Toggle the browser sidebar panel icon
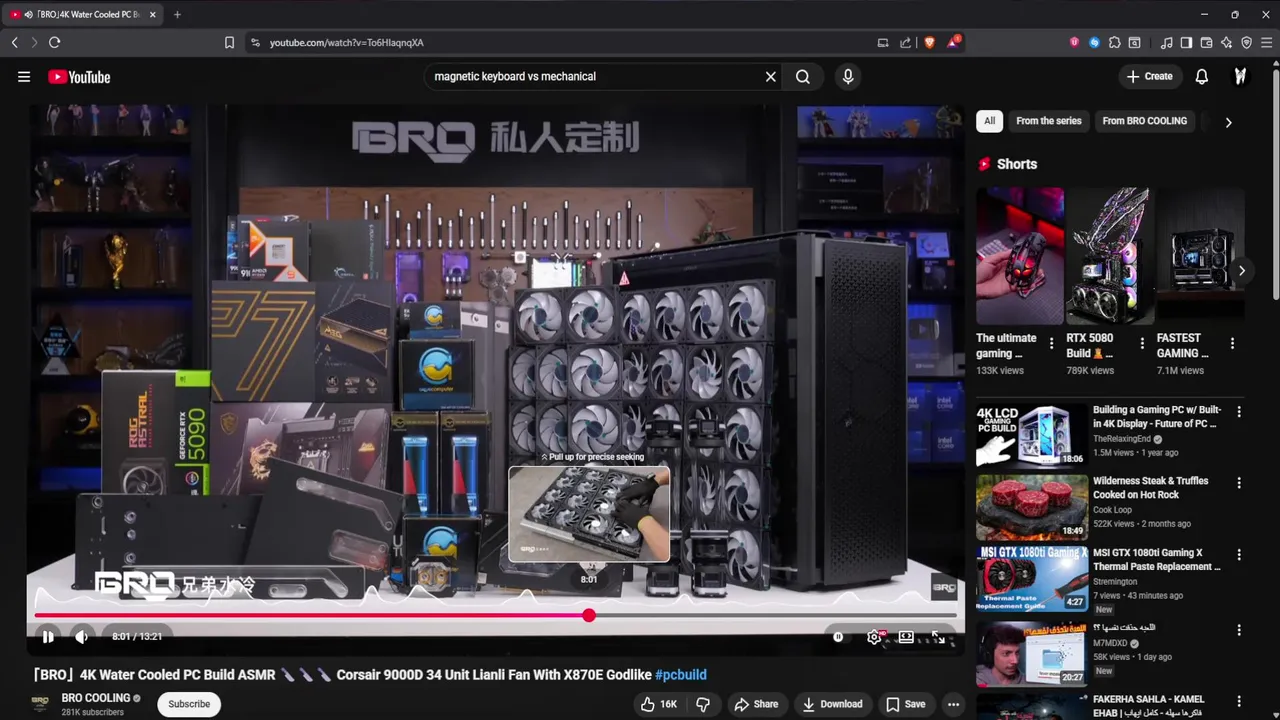 click(x=1186, y=42)
